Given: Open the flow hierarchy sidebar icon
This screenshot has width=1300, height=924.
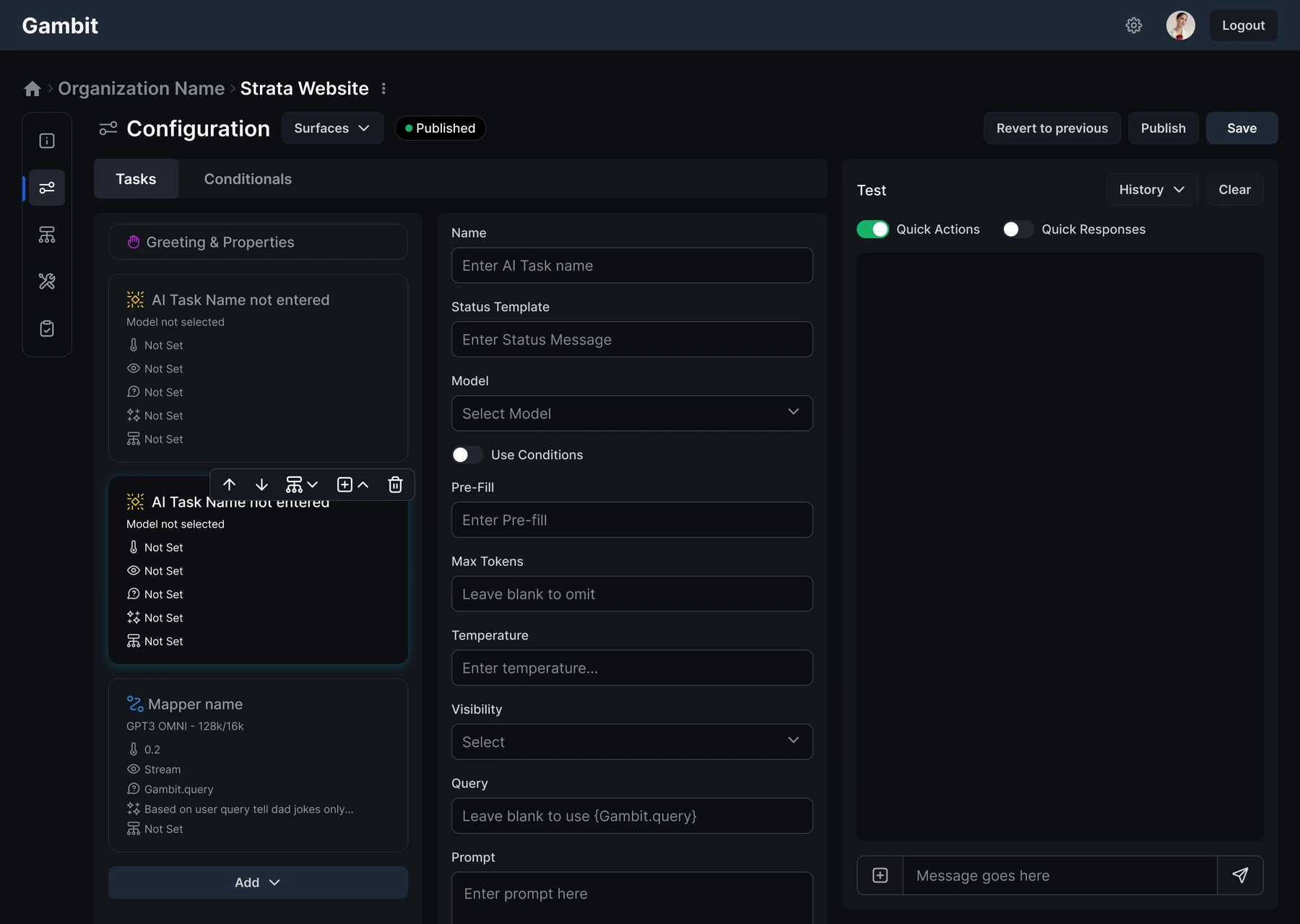Looking at the screenshot, I should [x=47, y=235].
